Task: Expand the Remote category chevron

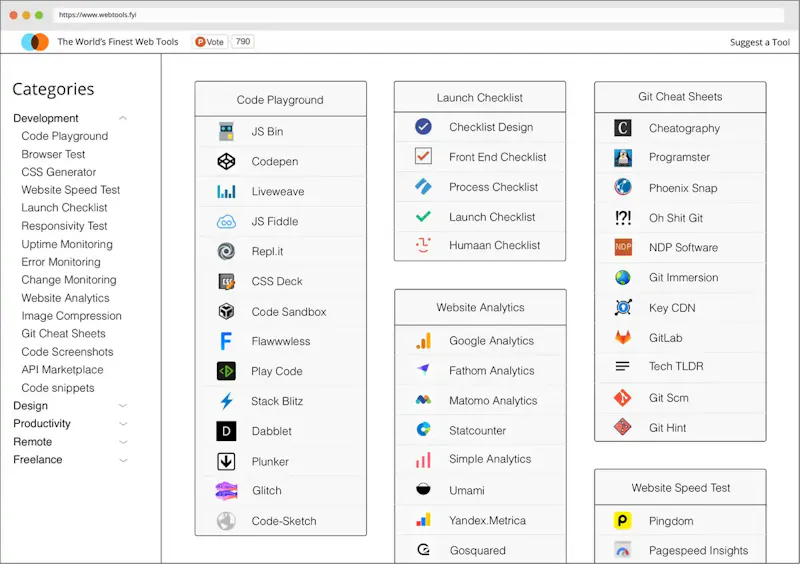Action: tap(122, 442)
